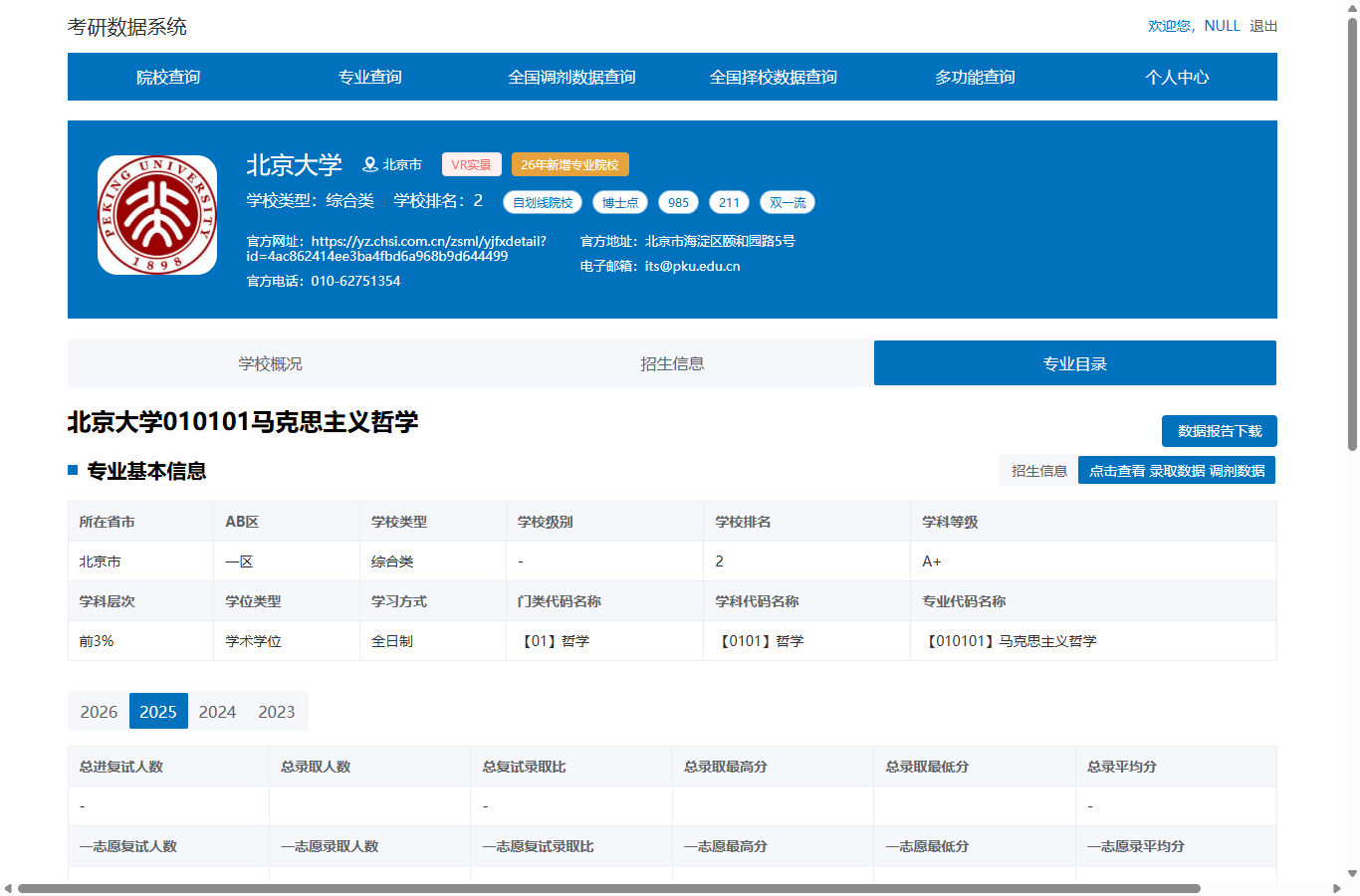This screenshot has width=1360, height=896.
Task: Click the 【01】哲学 cell
Action: point(604,641)
